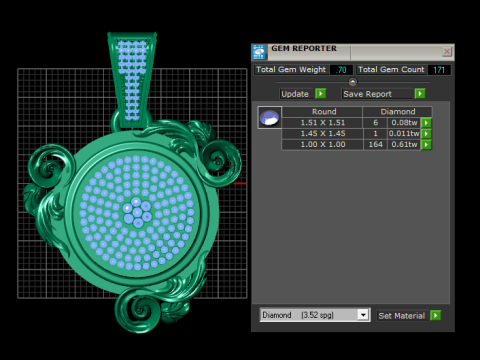
Task: Select the 1.45 X 1.45 size cell
Action: pyautogui.click(x=323, y=134)
